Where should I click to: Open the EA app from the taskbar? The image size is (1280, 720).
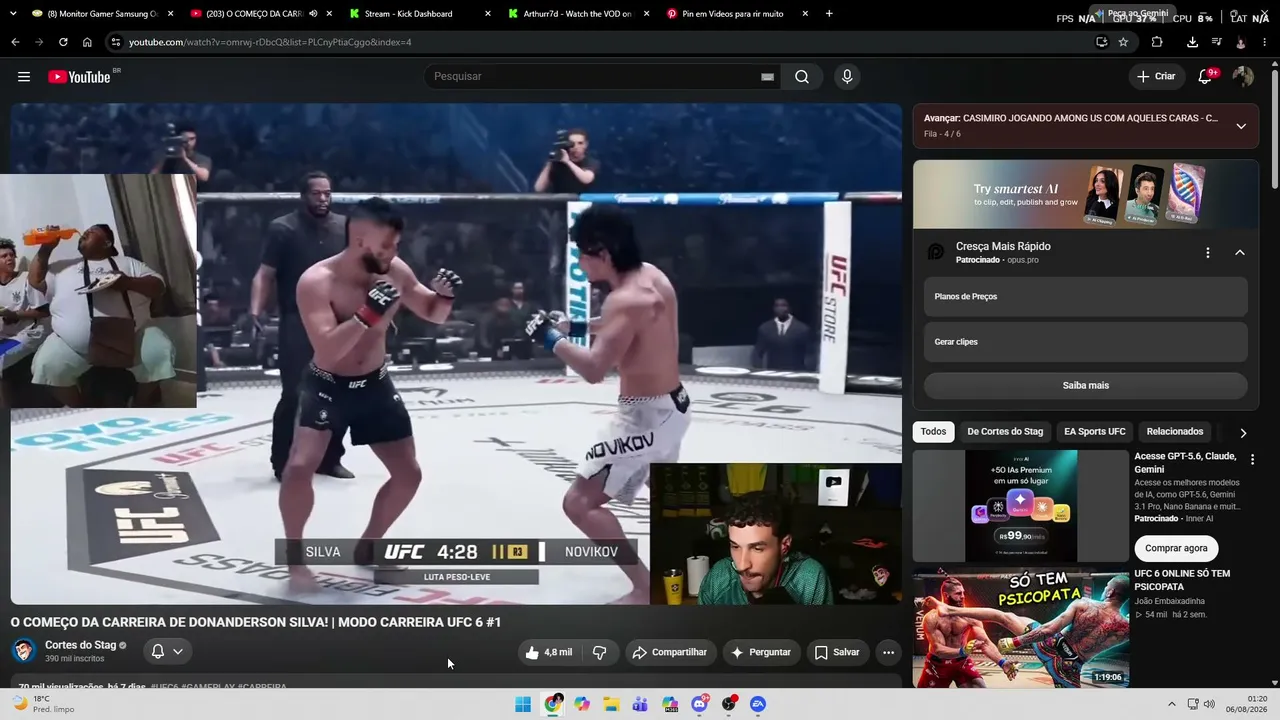click(758, 704)
